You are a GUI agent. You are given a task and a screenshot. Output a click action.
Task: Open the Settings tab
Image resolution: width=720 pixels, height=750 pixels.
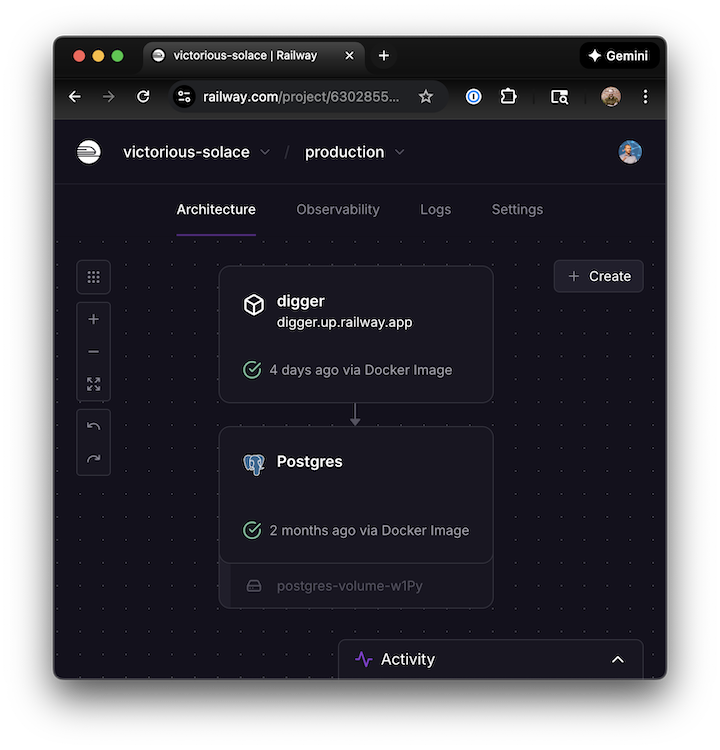517,210
